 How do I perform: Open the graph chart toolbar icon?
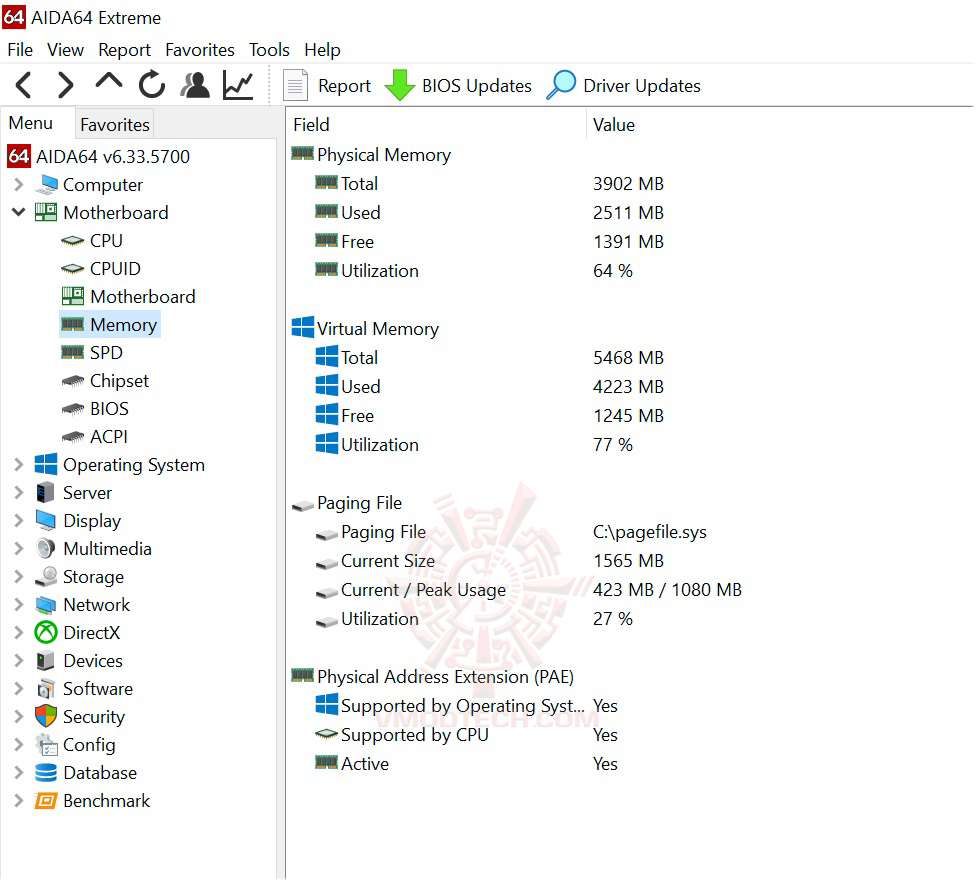(x=238, y=85)
